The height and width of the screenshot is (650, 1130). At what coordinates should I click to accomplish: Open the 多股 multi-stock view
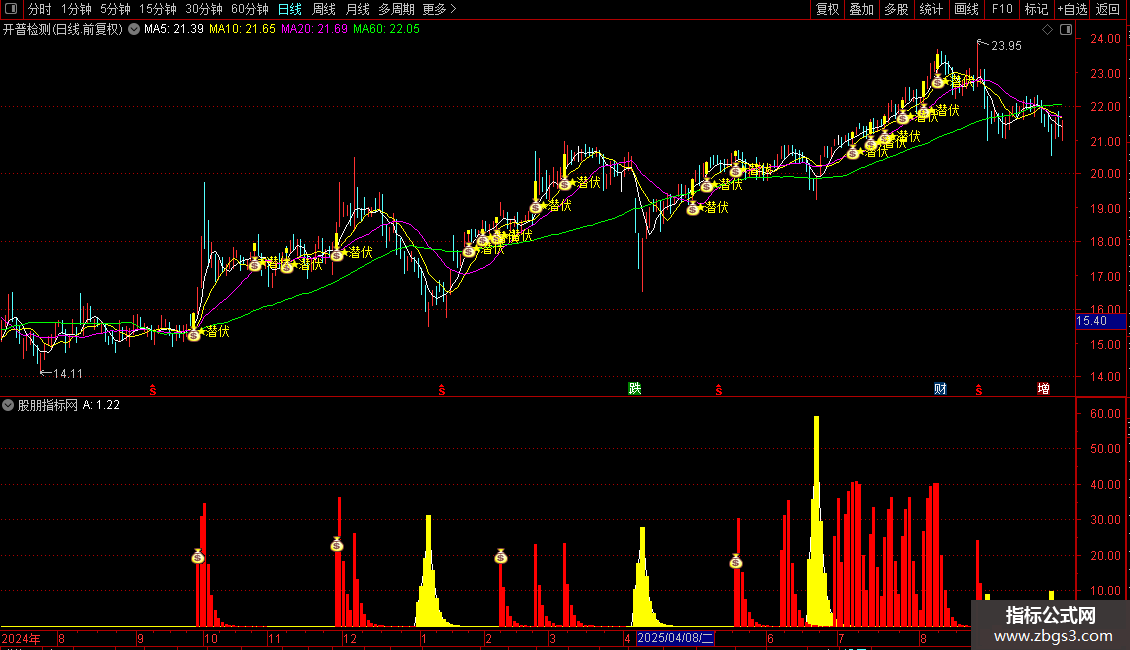coord(896,9)
